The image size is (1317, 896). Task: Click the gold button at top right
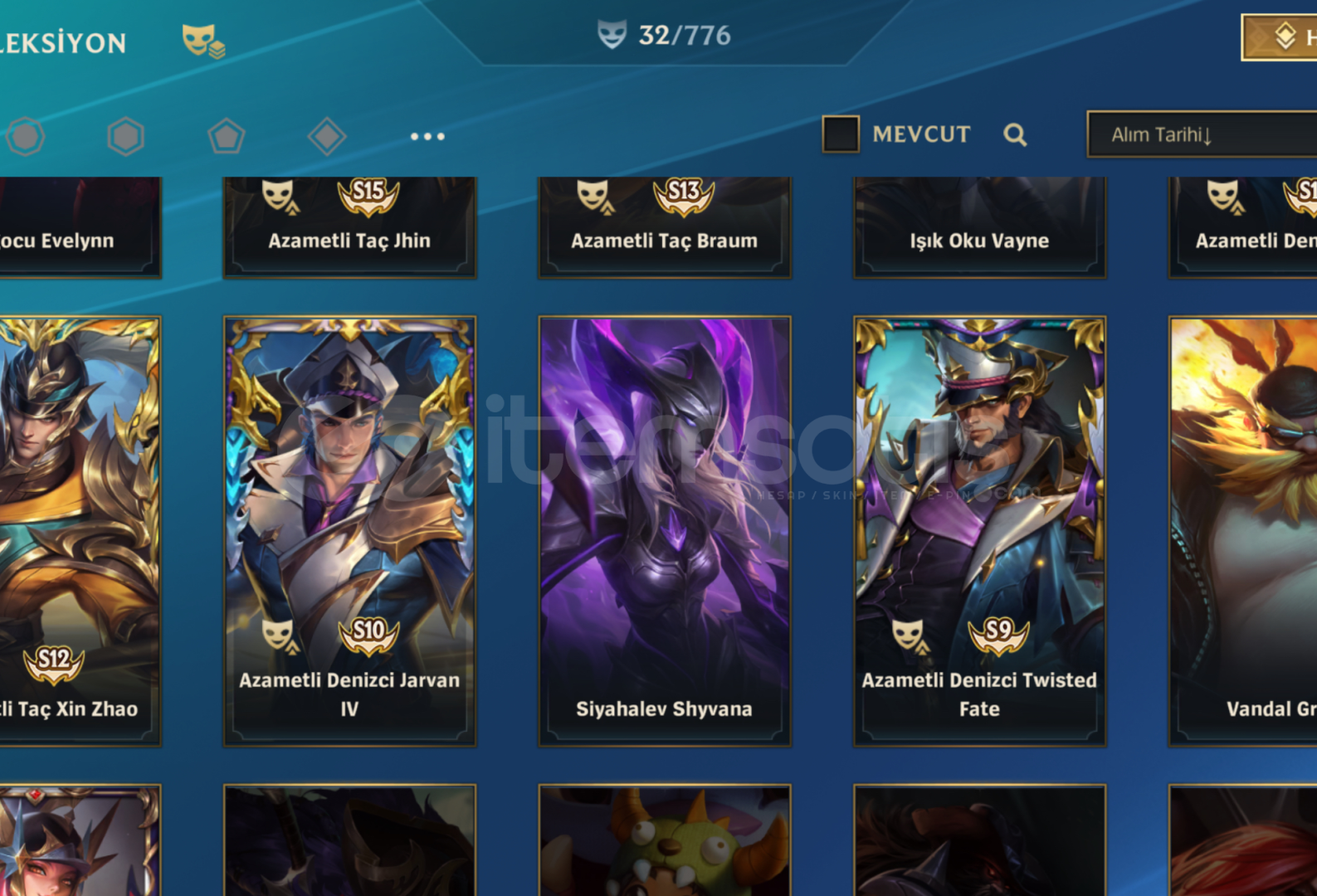(1279, 37)
